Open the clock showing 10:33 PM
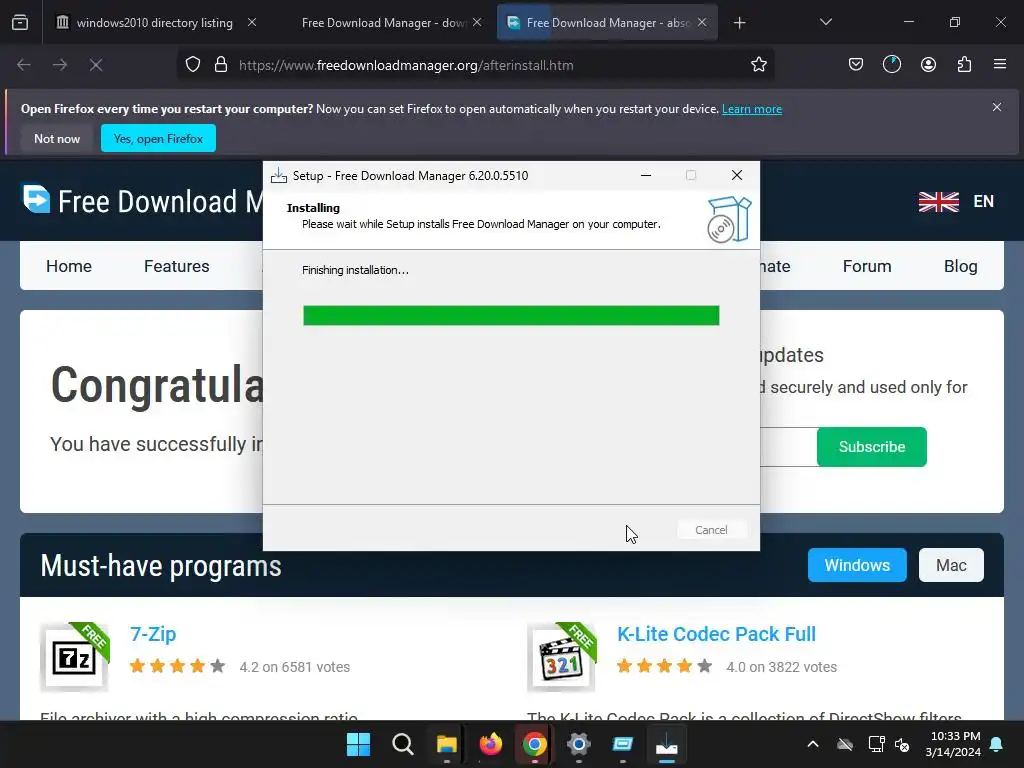Screen dimensions: 1024x768 point(953,744)
